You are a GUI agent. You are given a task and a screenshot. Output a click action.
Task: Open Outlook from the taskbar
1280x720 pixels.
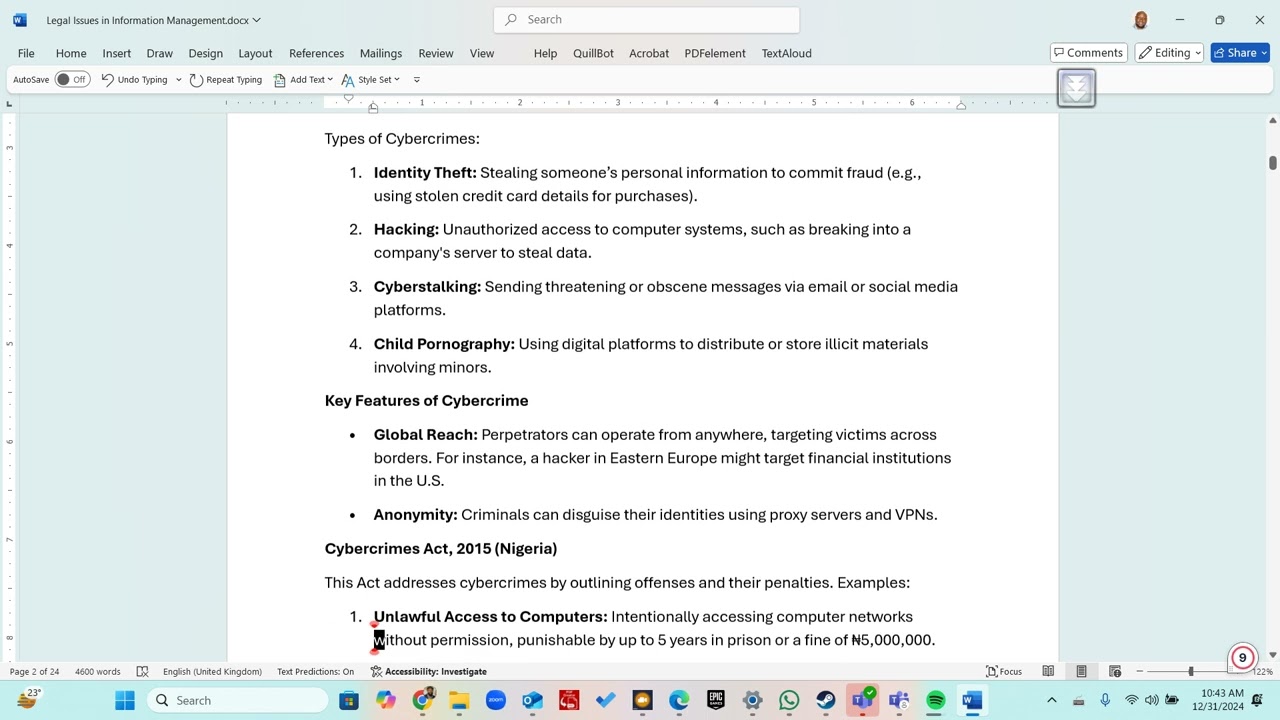[x=532, y=700]
